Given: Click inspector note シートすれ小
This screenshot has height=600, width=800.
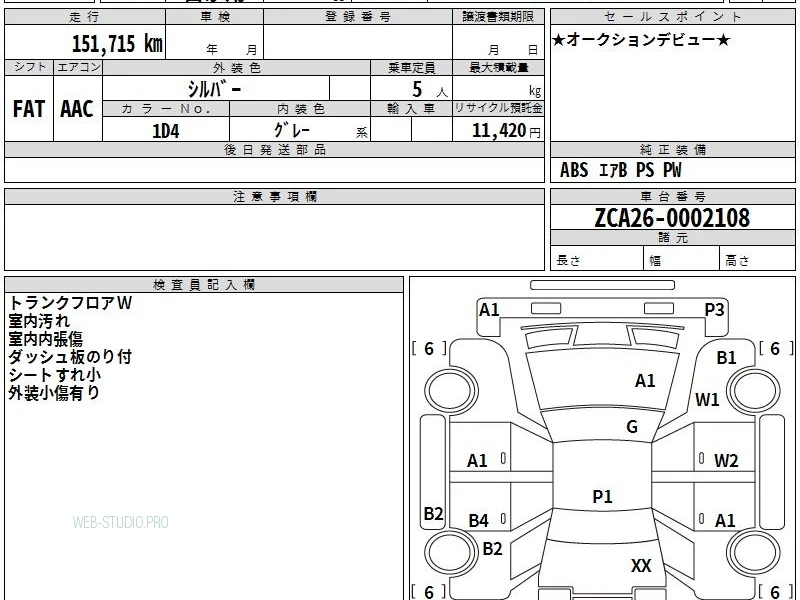Looking at the screenshot, I should [x=55, y=374].
